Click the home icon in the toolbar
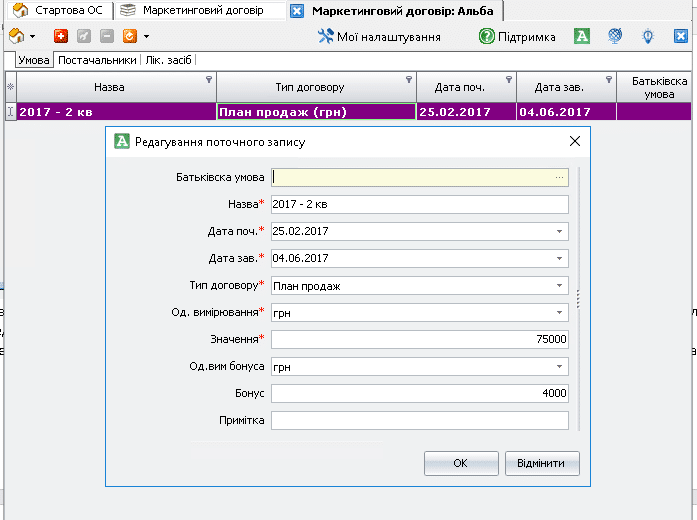 pyautogui.click(x=17, y=36)
